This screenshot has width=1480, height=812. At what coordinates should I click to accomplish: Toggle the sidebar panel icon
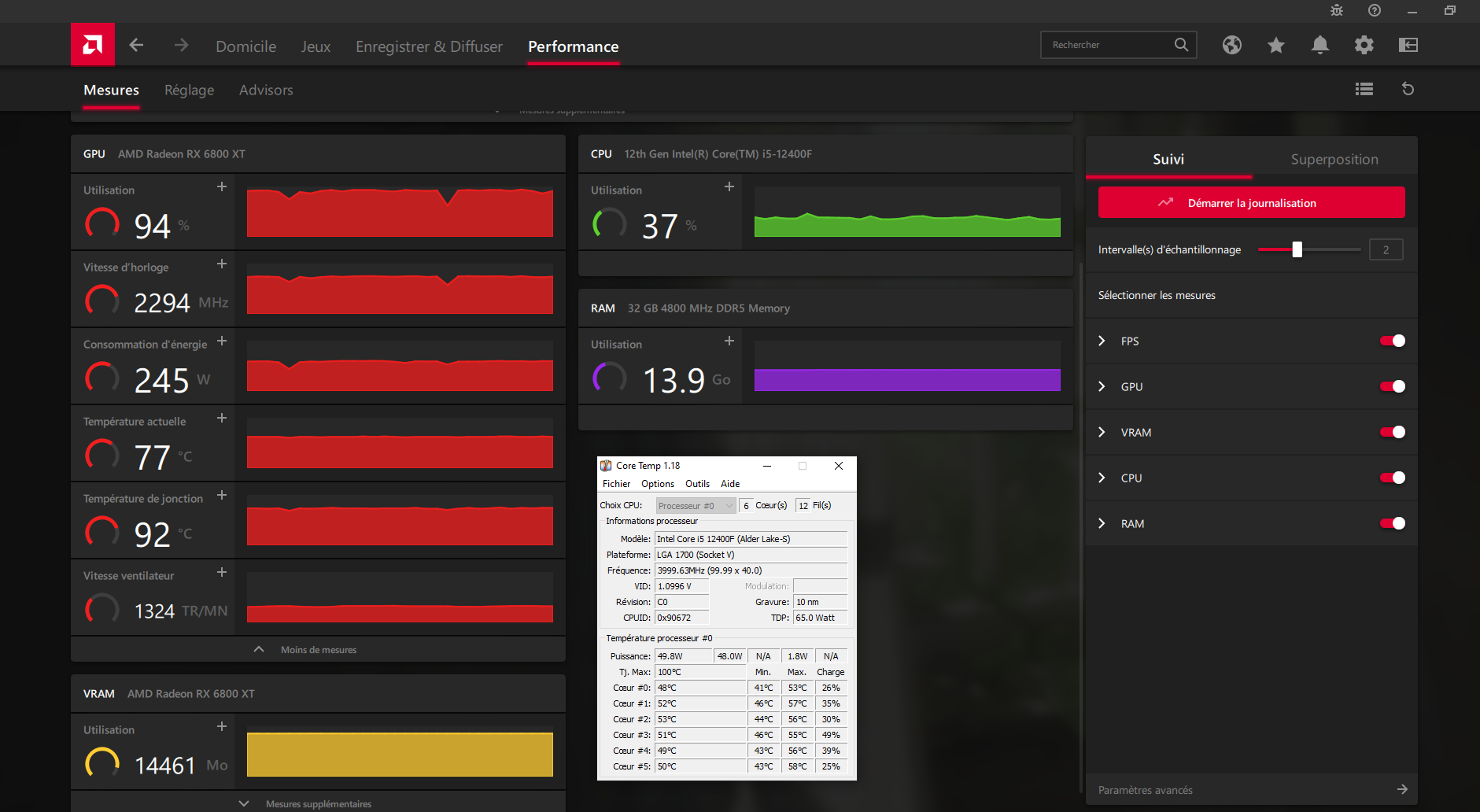coord(1408,45)
